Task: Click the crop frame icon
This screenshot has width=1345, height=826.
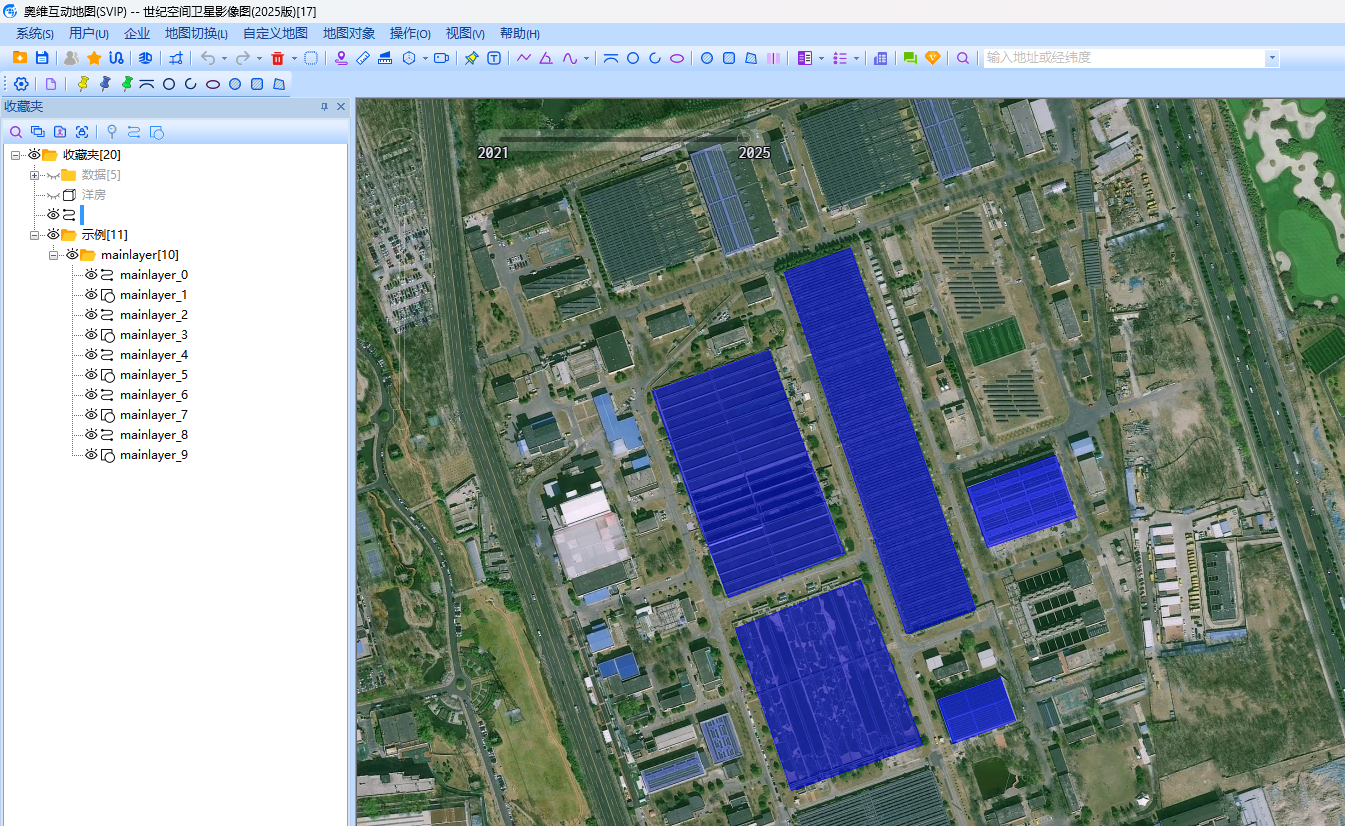Action: pyautogui.click(x=176, y=58)
